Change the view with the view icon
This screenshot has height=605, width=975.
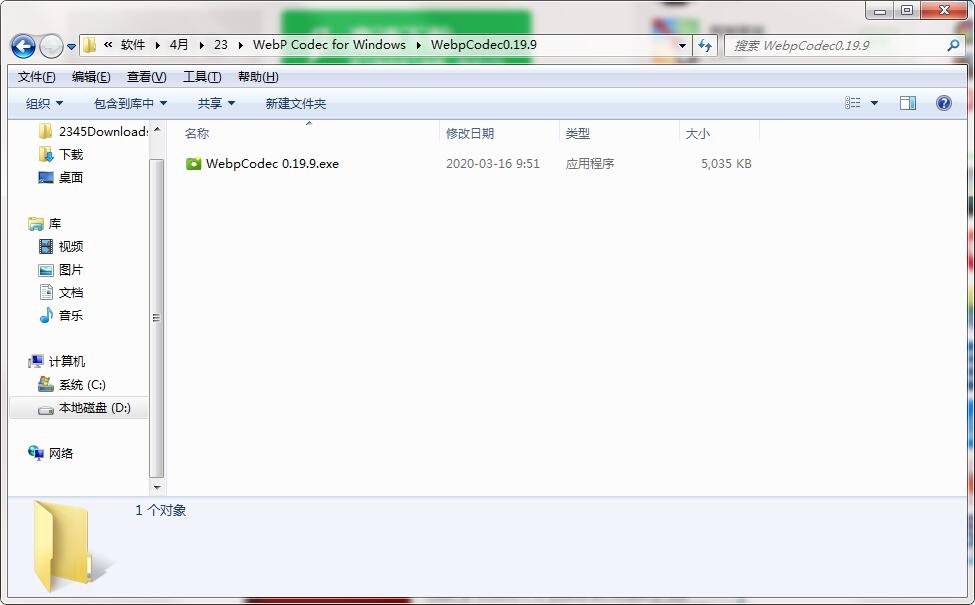click(x=853, y=103)
